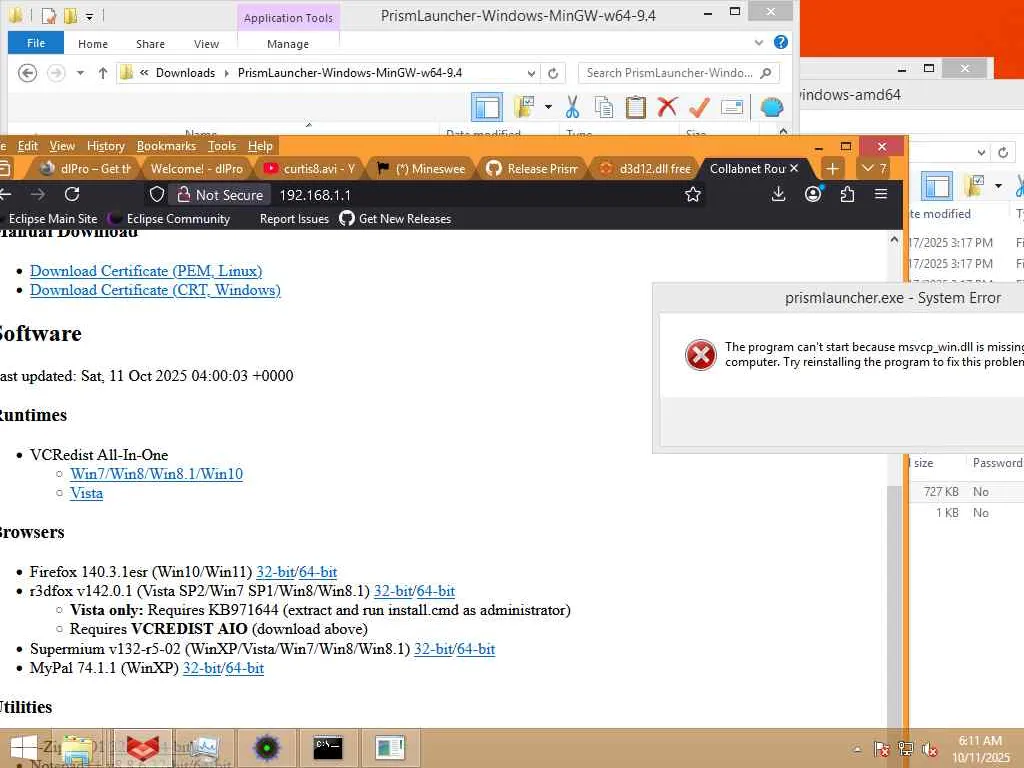Click the orange checkmark Properties icon
This screenshot has width=1024, height=768.
[699, 107]
